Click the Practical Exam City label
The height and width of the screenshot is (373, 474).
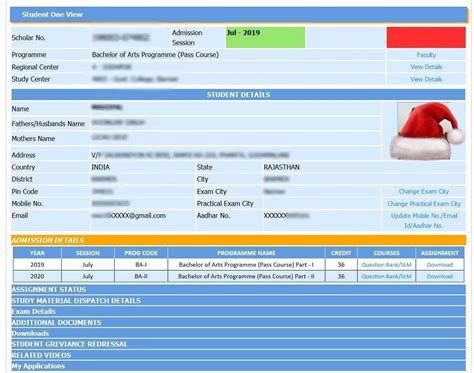point(225,204)
